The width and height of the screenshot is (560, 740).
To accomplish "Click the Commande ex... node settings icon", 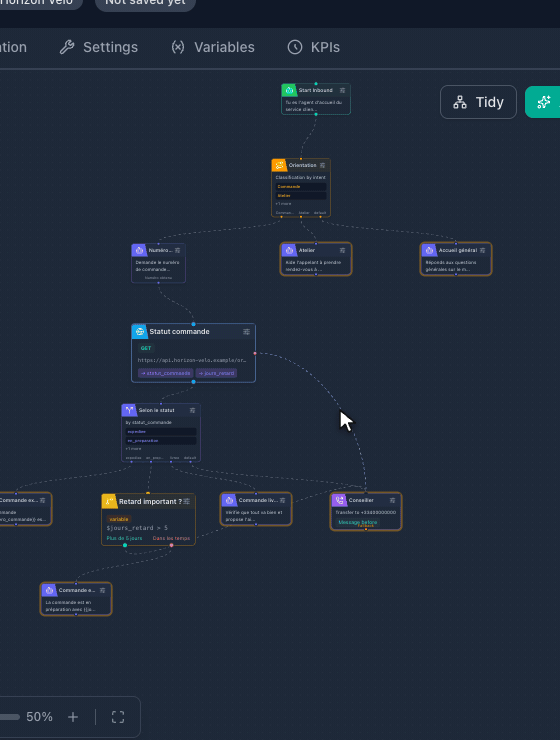I will click(42, 500).
